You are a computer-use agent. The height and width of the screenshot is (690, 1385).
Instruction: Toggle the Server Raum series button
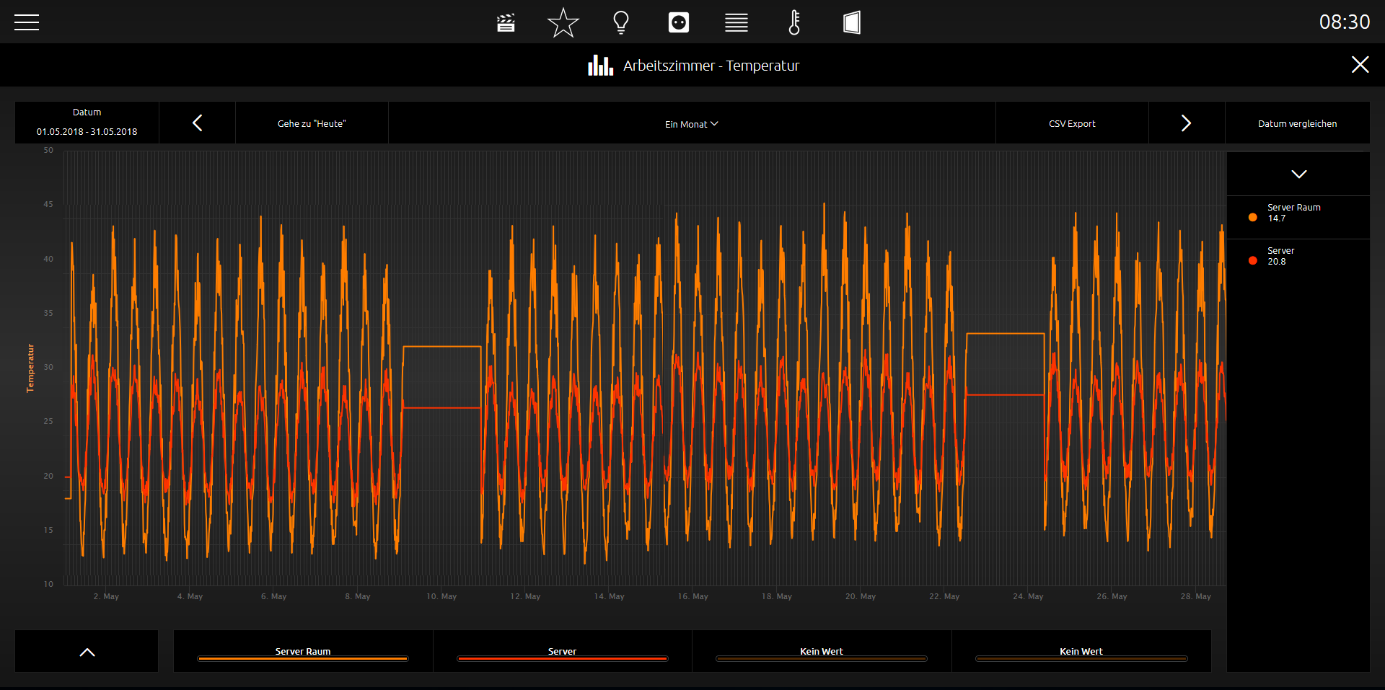pos(303,652)
